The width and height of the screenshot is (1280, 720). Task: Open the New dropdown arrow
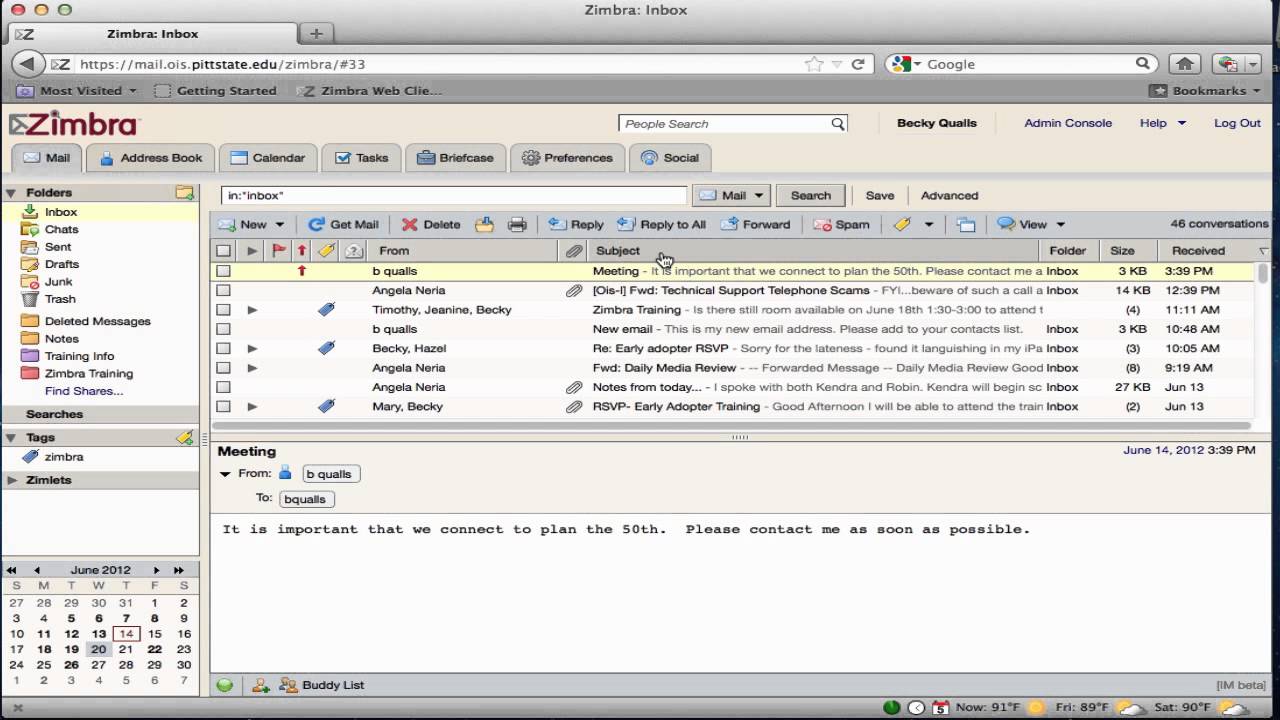click(280, 225)
